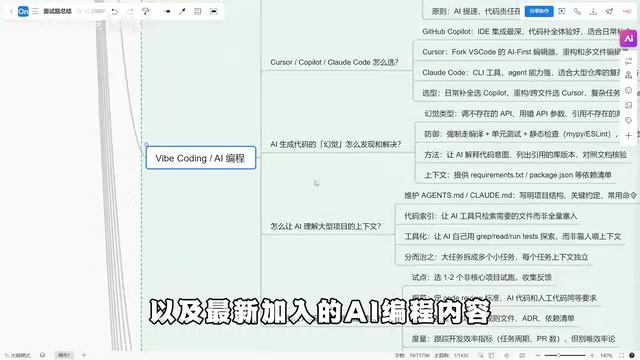
Task: Click the topic count in the status bar
Action: click(x=451, y=356)
